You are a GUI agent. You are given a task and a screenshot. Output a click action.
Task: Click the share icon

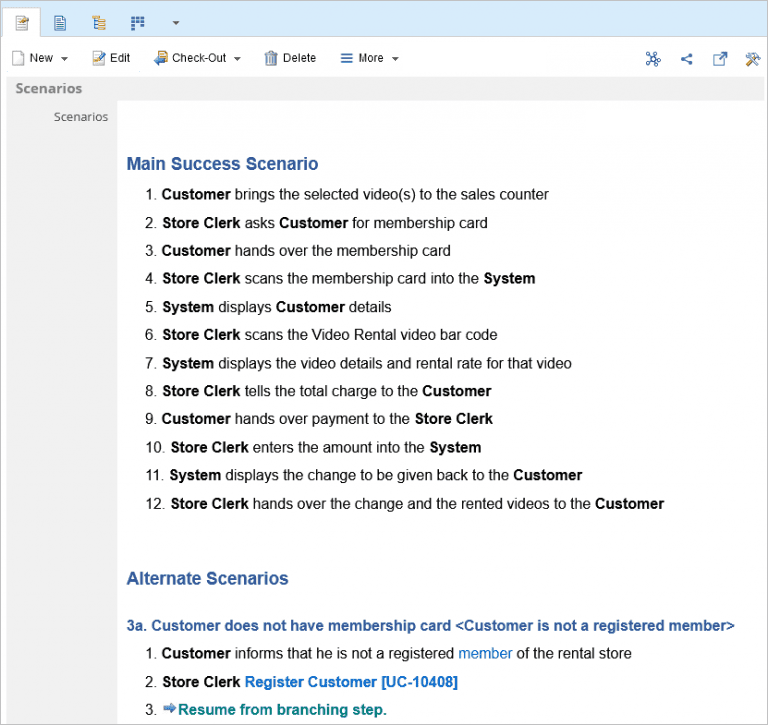[687, 59]
